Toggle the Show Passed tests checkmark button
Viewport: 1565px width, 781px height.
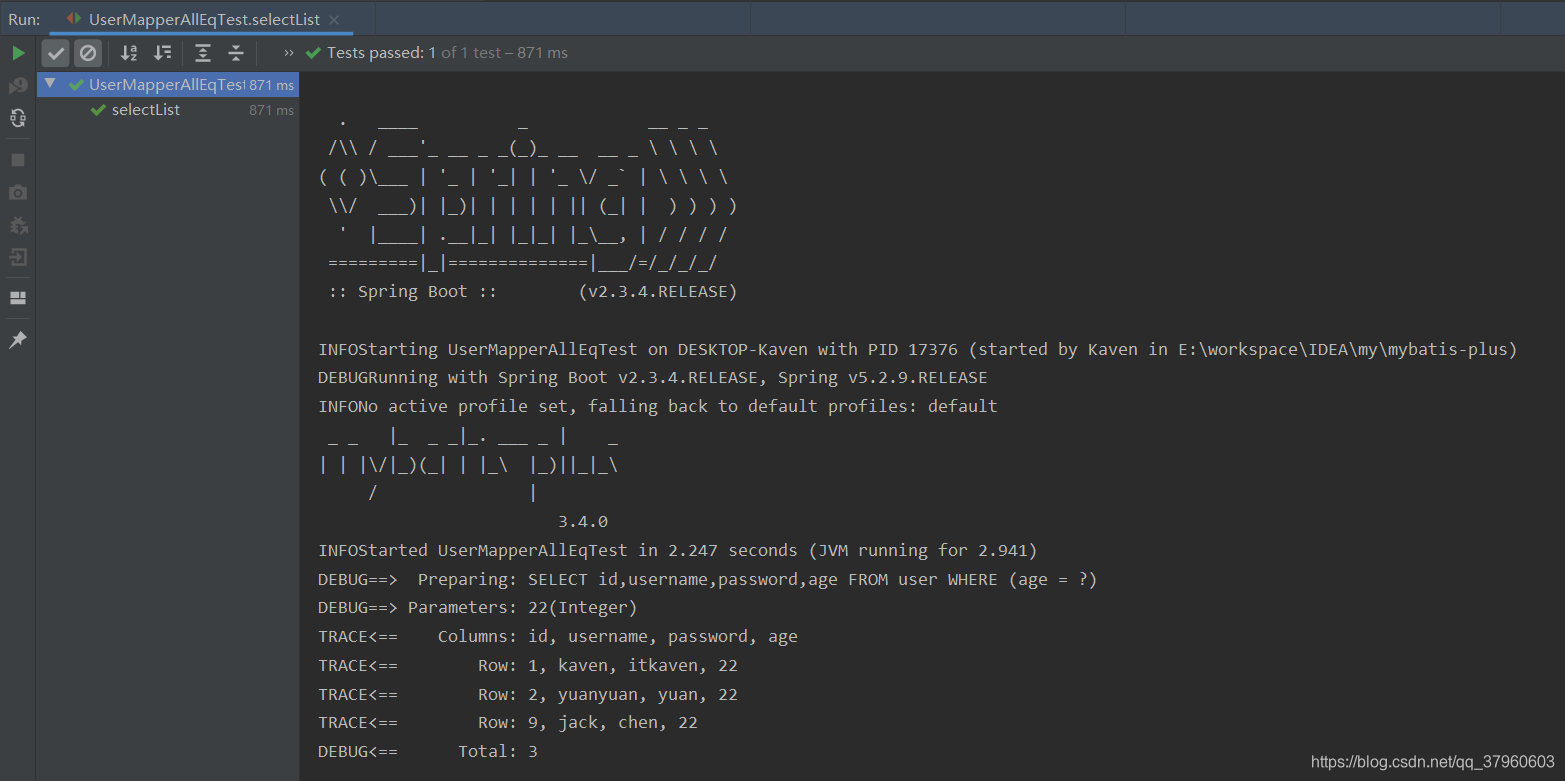tap(56, 53)
